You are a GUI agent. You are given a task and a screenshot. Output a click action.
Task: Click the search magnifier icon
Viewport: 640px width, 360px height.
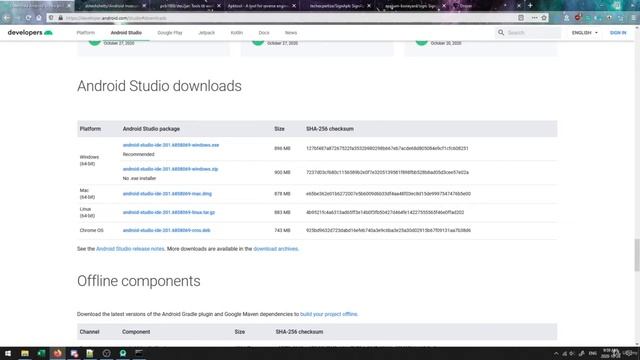[501, 33]
